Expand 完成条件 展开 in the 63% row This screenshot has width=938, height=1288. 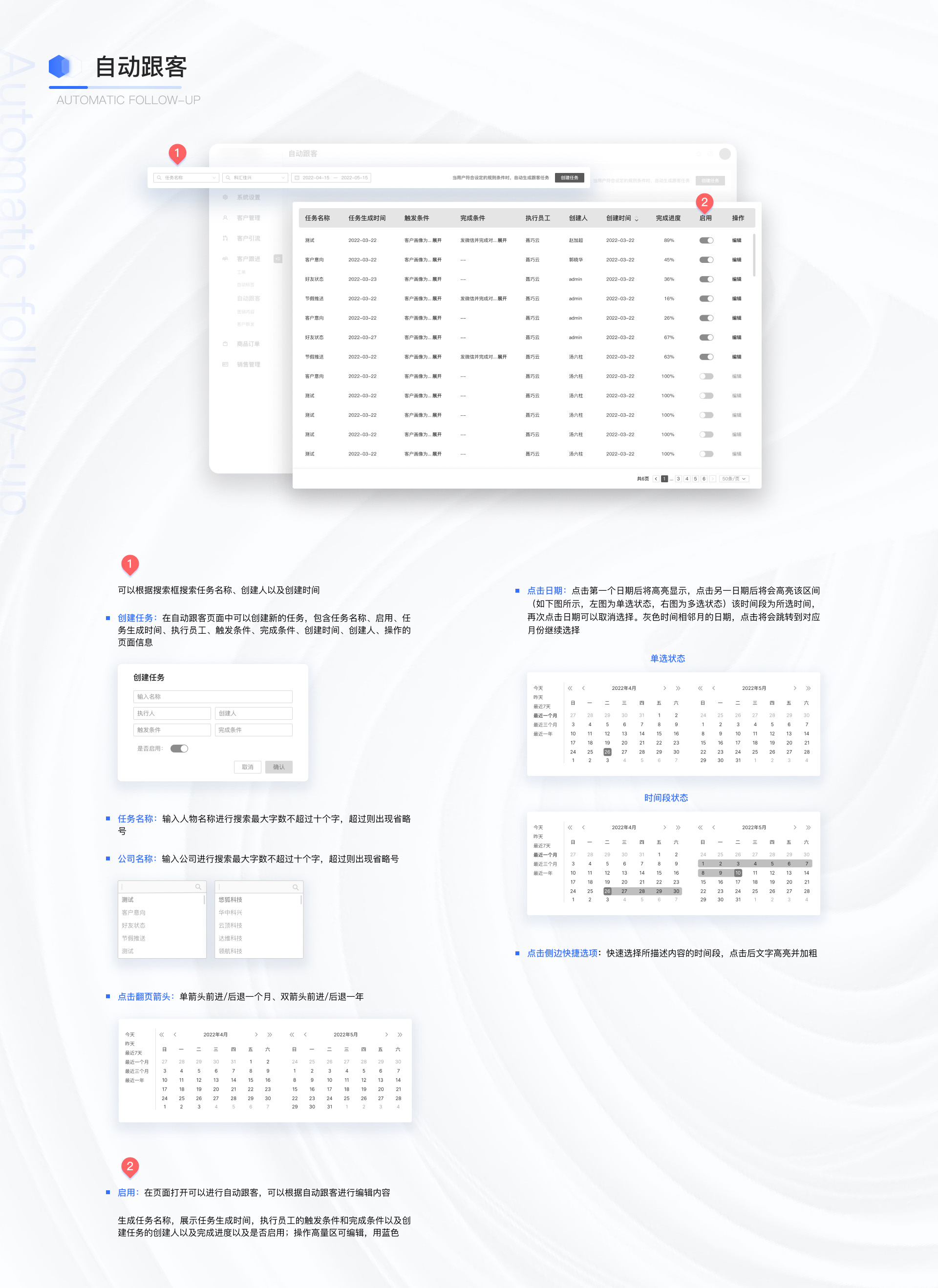pyautogui.click(x=502, y=357)
